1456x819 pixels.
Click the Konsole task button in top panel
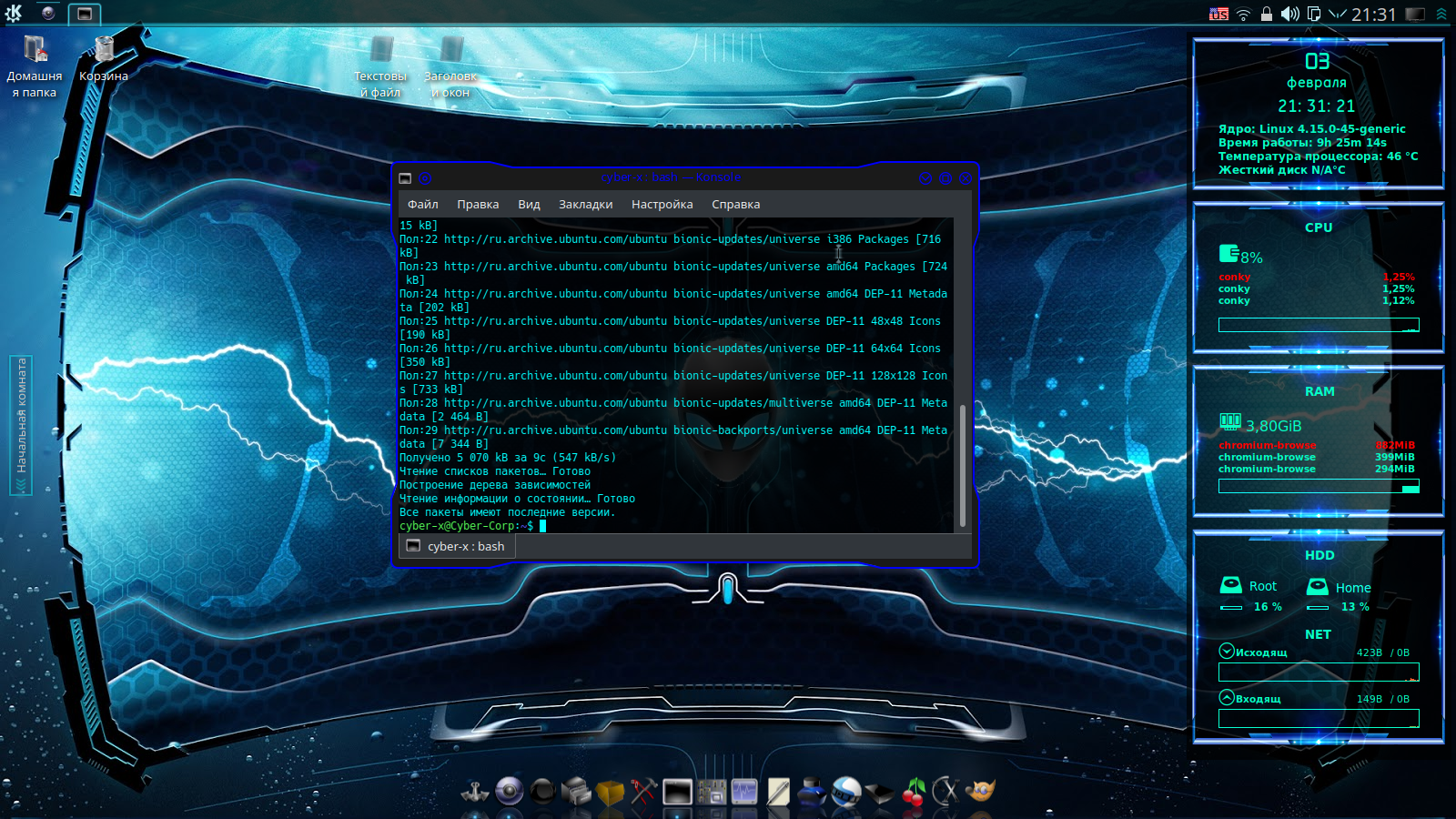84,14
